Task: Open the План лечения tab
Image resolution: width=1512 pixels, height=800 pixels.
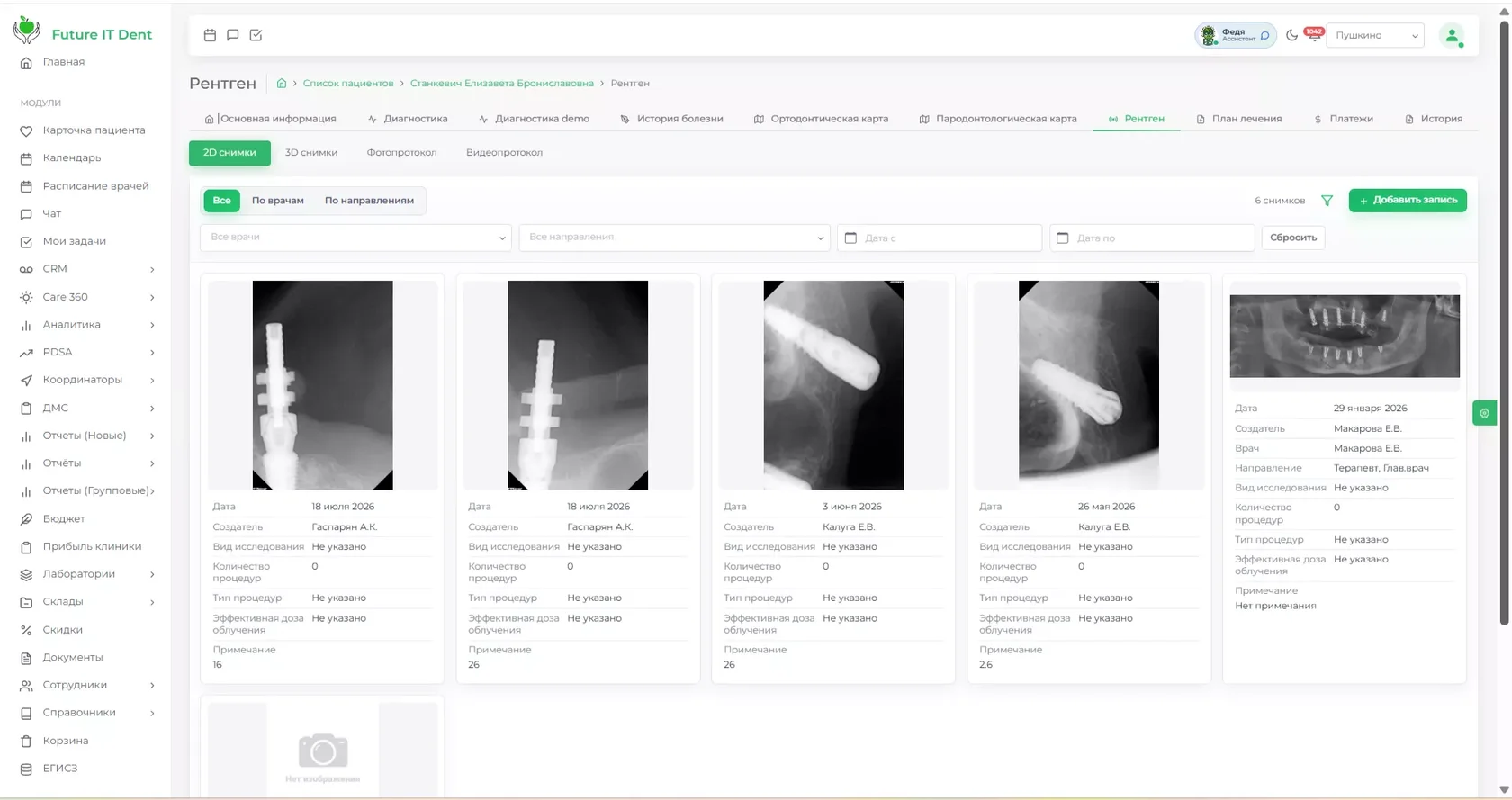Action: [x=1238, y=119]
